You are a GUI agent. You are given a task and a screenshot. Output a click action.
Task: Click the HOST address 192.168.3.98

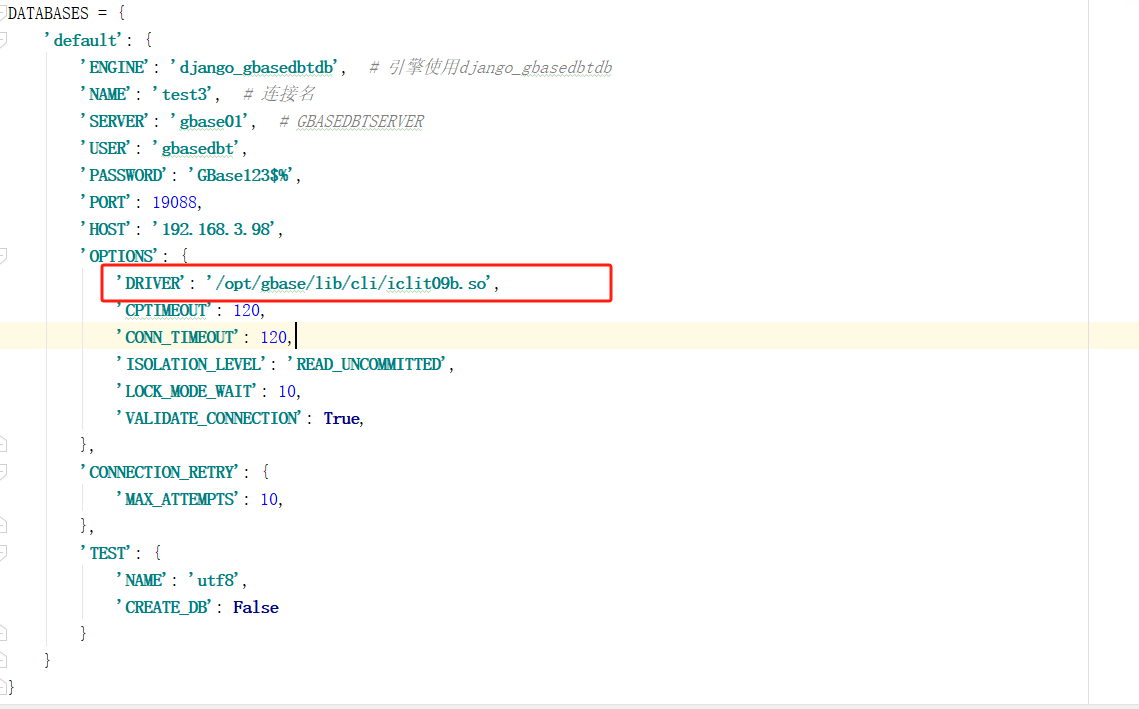pos(216,228)
